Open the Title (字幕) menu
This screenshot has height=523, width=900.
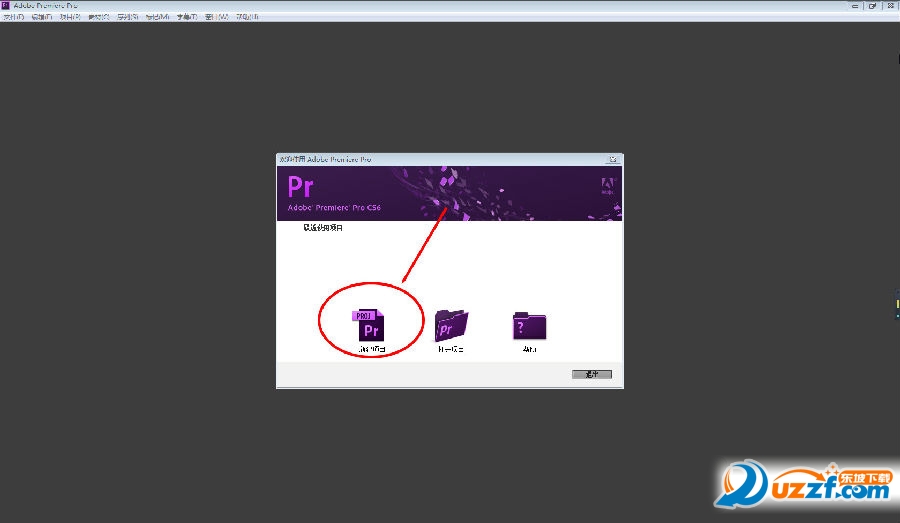tap(187, 17)
